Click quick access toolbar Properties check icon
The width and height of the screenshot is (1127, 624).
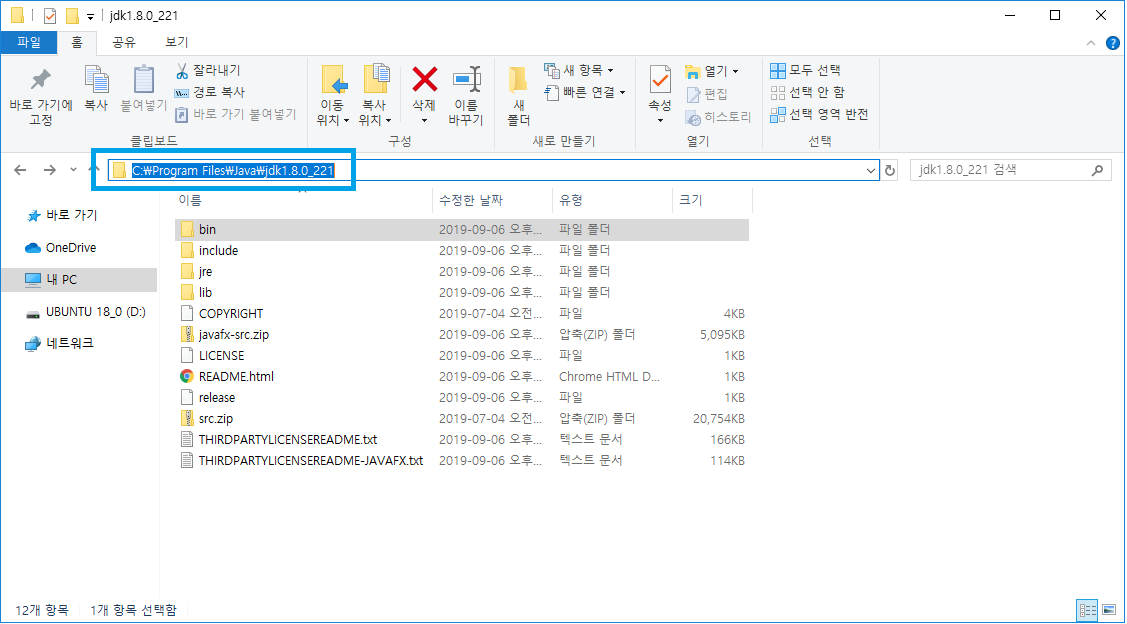coord(50,15)
